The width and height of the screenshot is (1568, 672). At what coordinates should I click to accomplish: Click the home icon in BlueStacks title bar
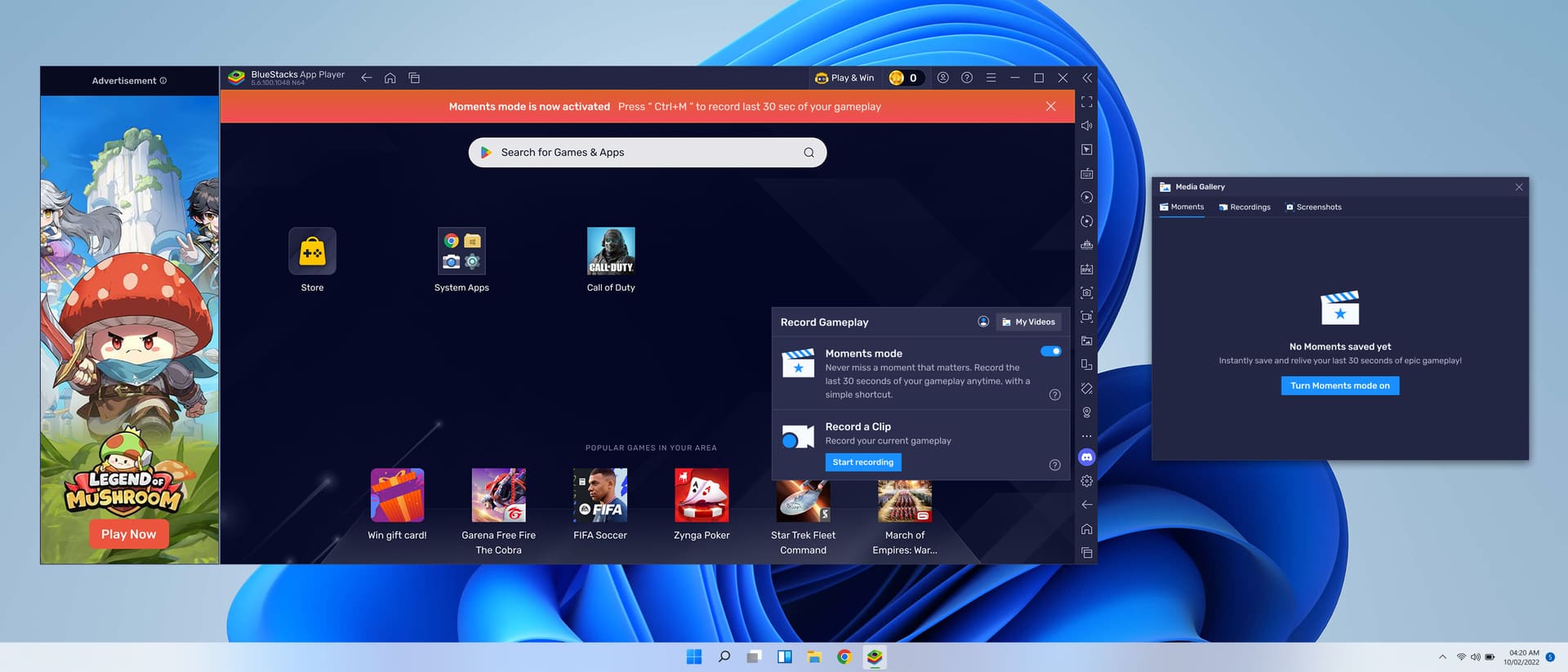pos(390,78)
